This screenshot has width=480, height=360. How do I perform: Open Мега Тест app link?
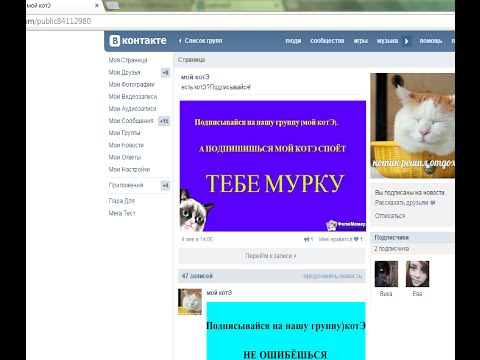pos(122,213)
